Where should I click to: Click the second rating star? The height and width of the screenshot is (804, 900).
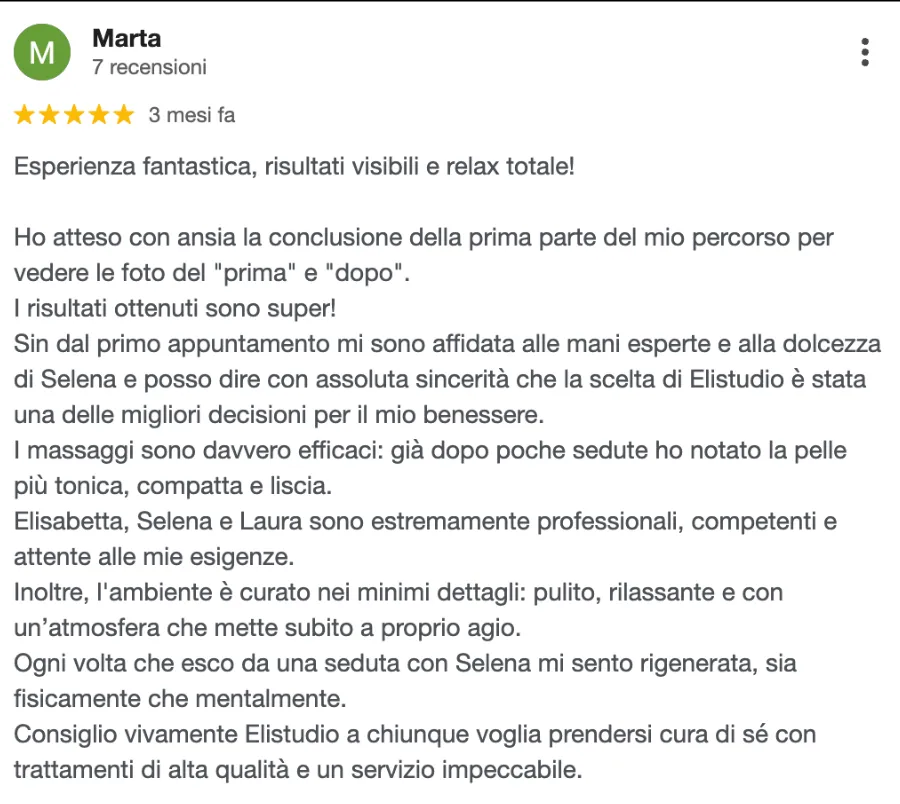[49, 115]
